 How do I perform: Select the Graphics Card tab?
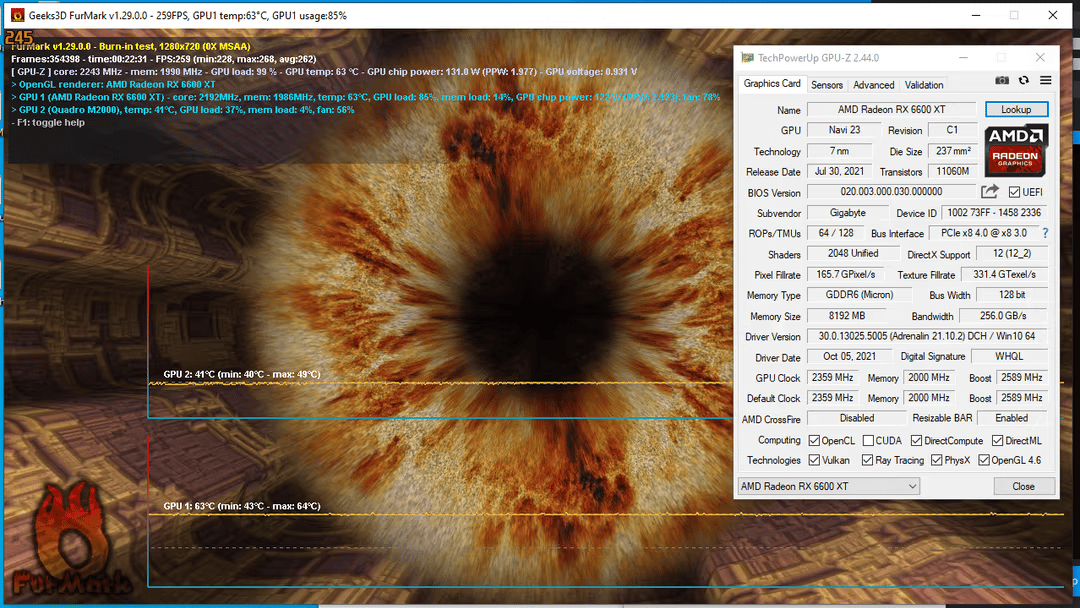[x=772, y=83]
